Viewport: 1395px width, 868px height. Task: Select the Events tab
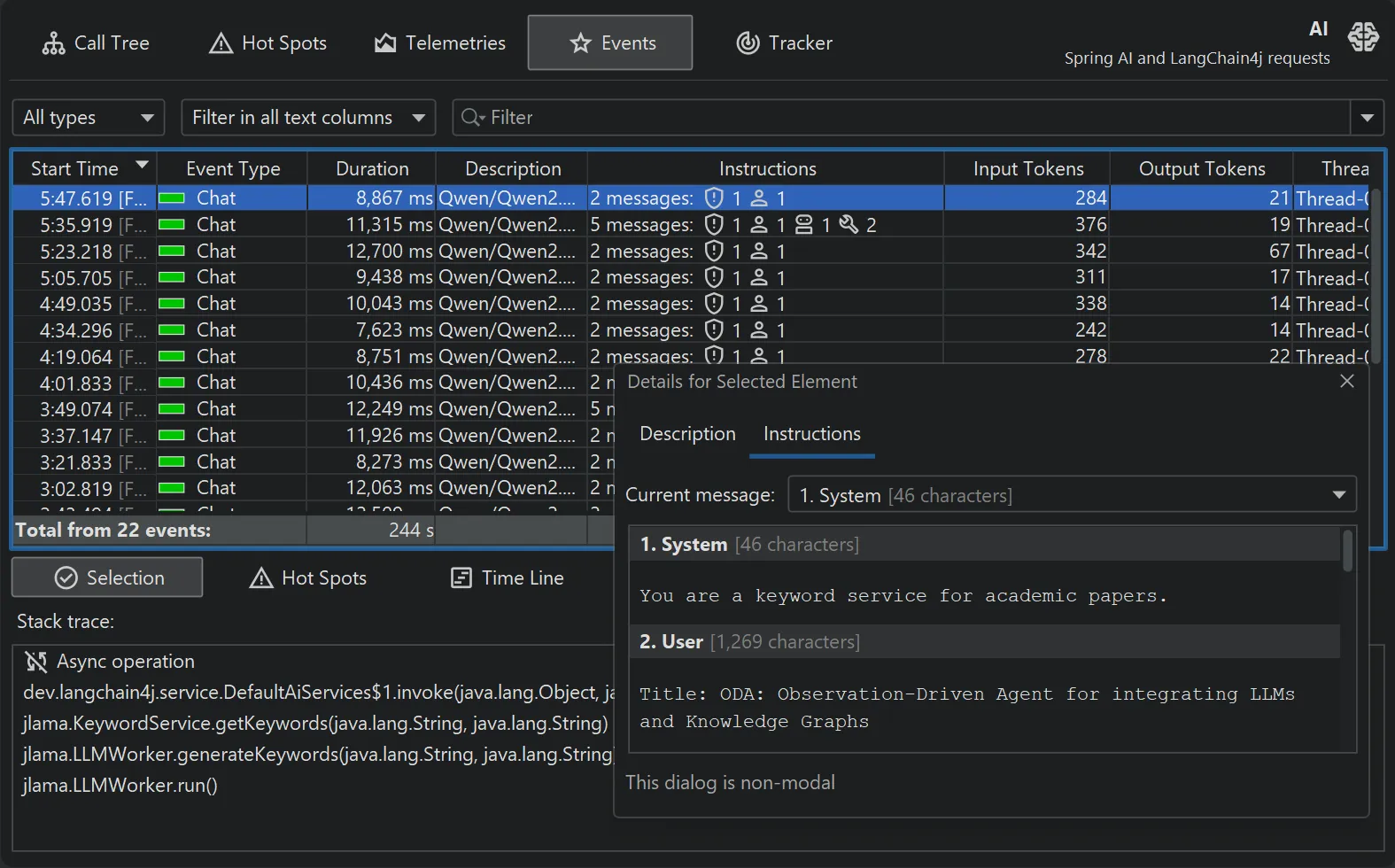(610, 43)
